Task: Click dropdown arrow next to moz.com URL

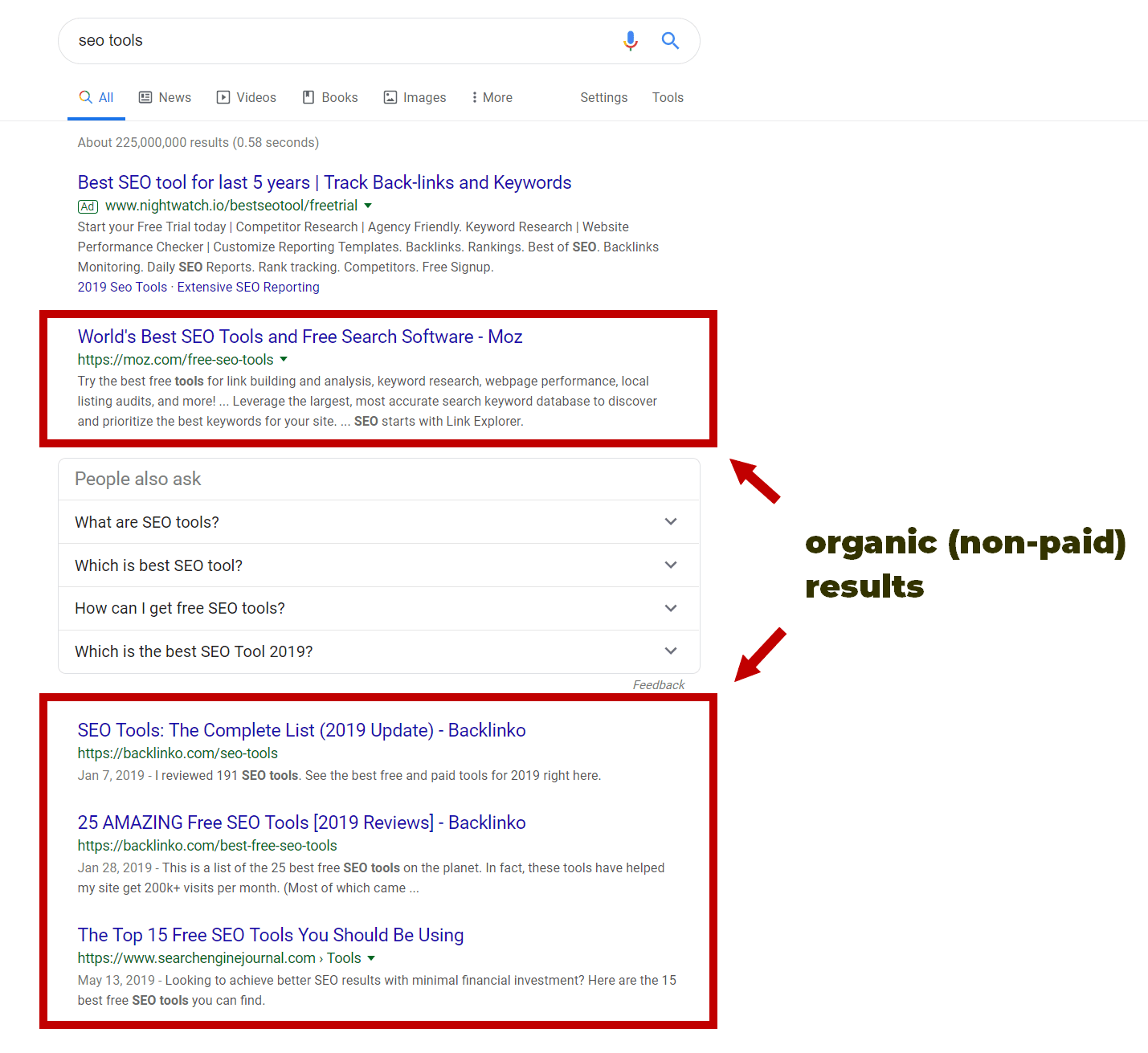Action: (x=284, y=360)
